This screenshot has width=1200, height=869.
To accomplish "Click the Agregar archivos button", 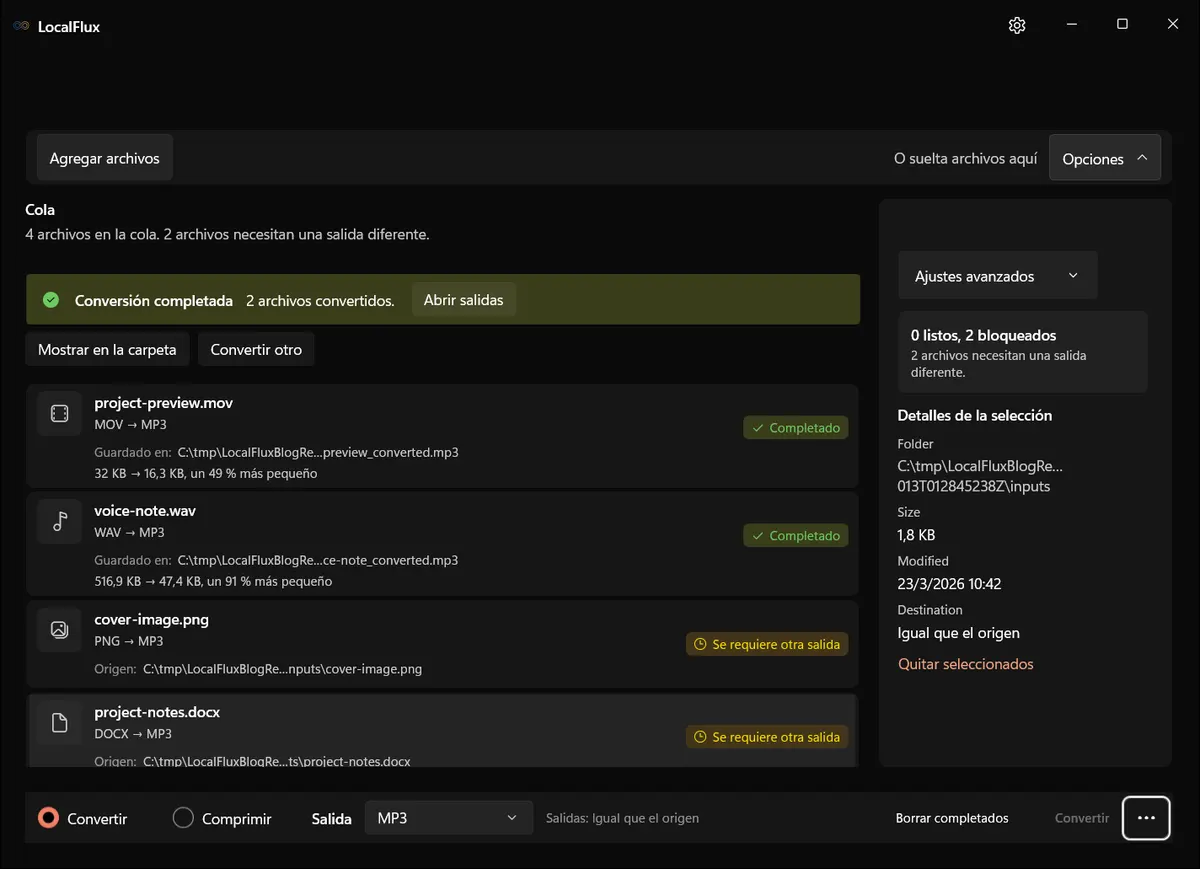I will click(x=105, y=158).
